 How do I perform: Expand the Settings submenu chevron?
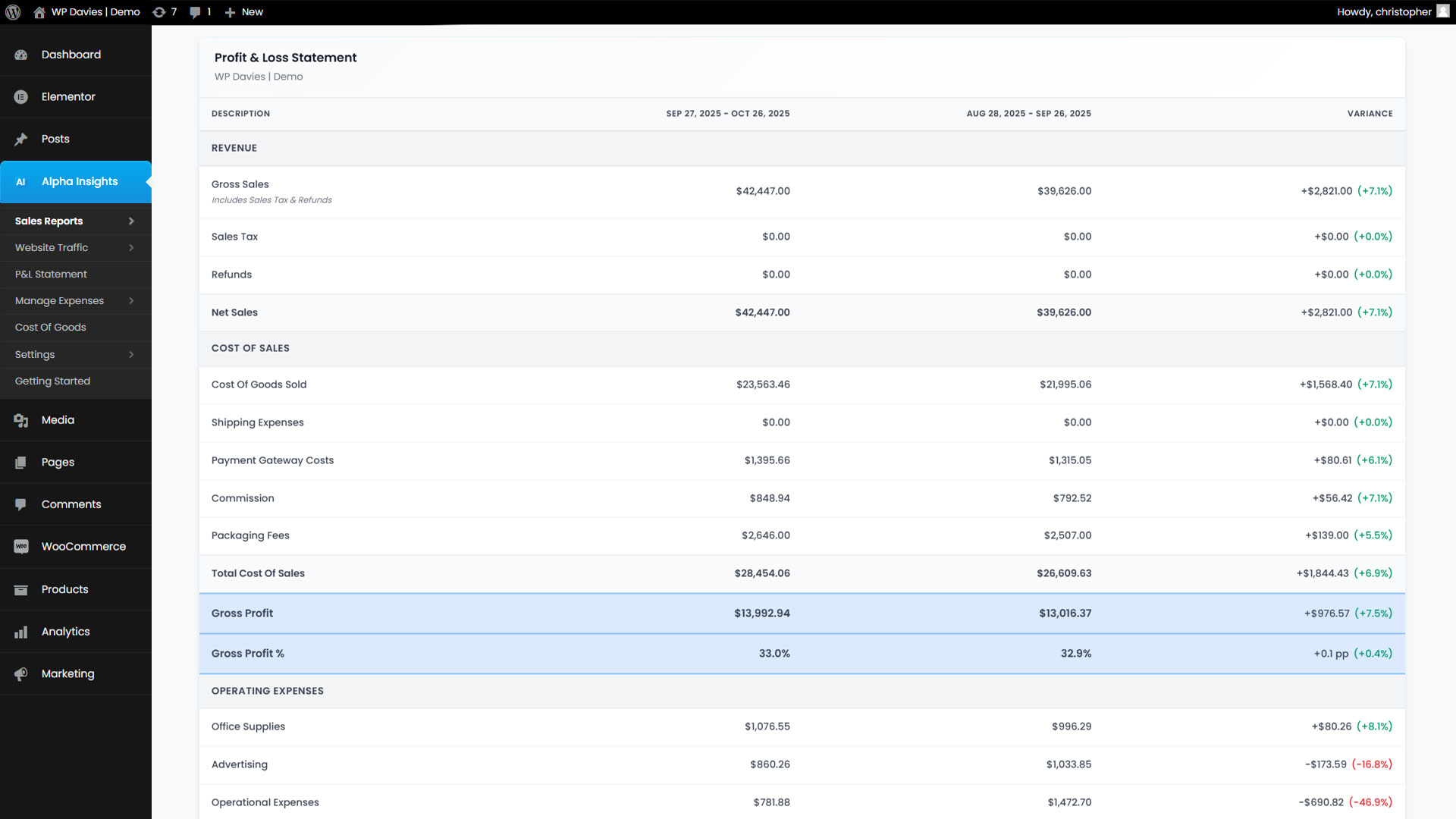[131, 355]
